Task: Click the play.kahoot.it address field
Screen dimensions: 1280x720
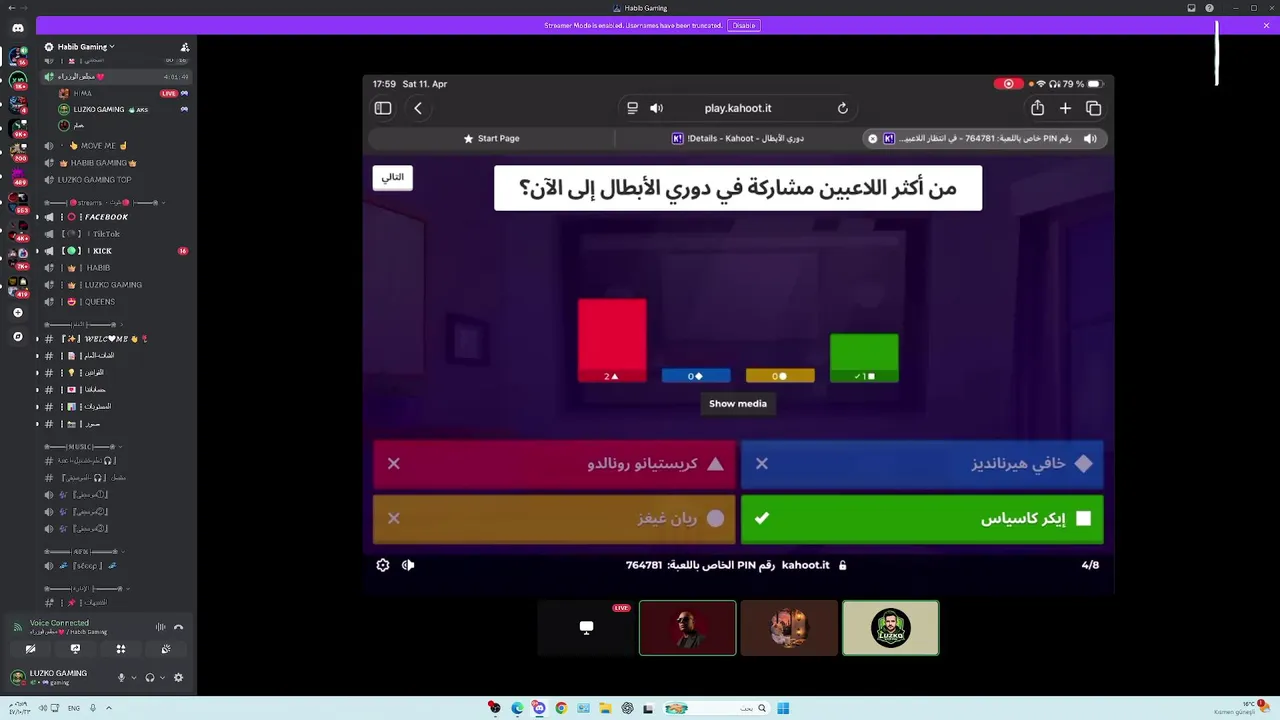Action: (738, 108)
